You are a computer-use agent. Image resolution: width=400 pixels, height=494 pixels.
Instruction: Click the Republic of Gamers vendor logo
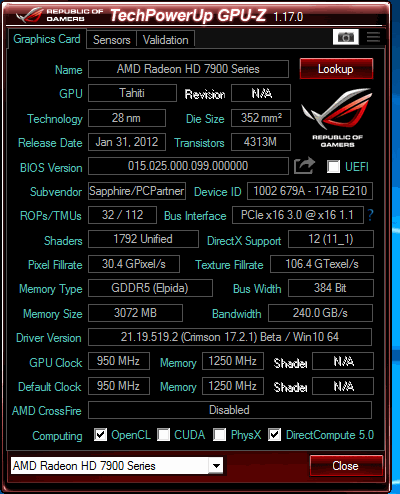click(x=337, y=117)
